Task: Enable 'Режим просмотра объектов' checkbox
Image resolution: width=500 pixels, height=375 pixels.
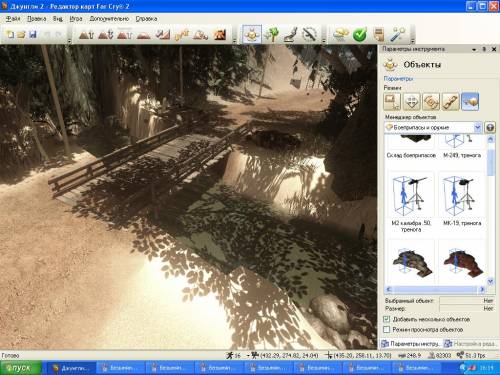Action: click(x=386, y=329)
